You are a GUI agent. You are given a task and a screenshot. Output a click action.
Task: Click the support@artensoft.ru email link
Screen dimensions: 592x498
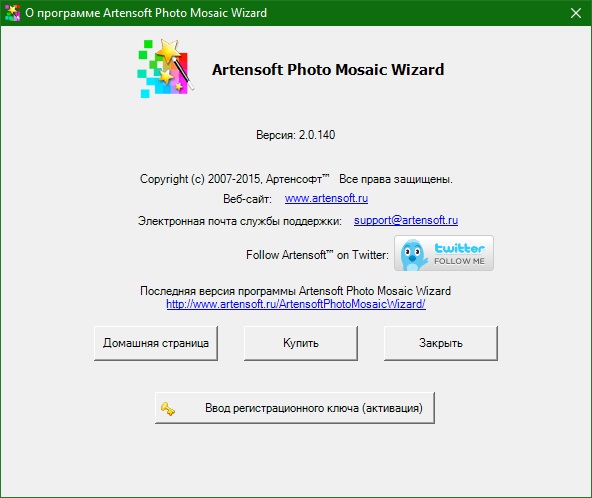pos(406,220)
